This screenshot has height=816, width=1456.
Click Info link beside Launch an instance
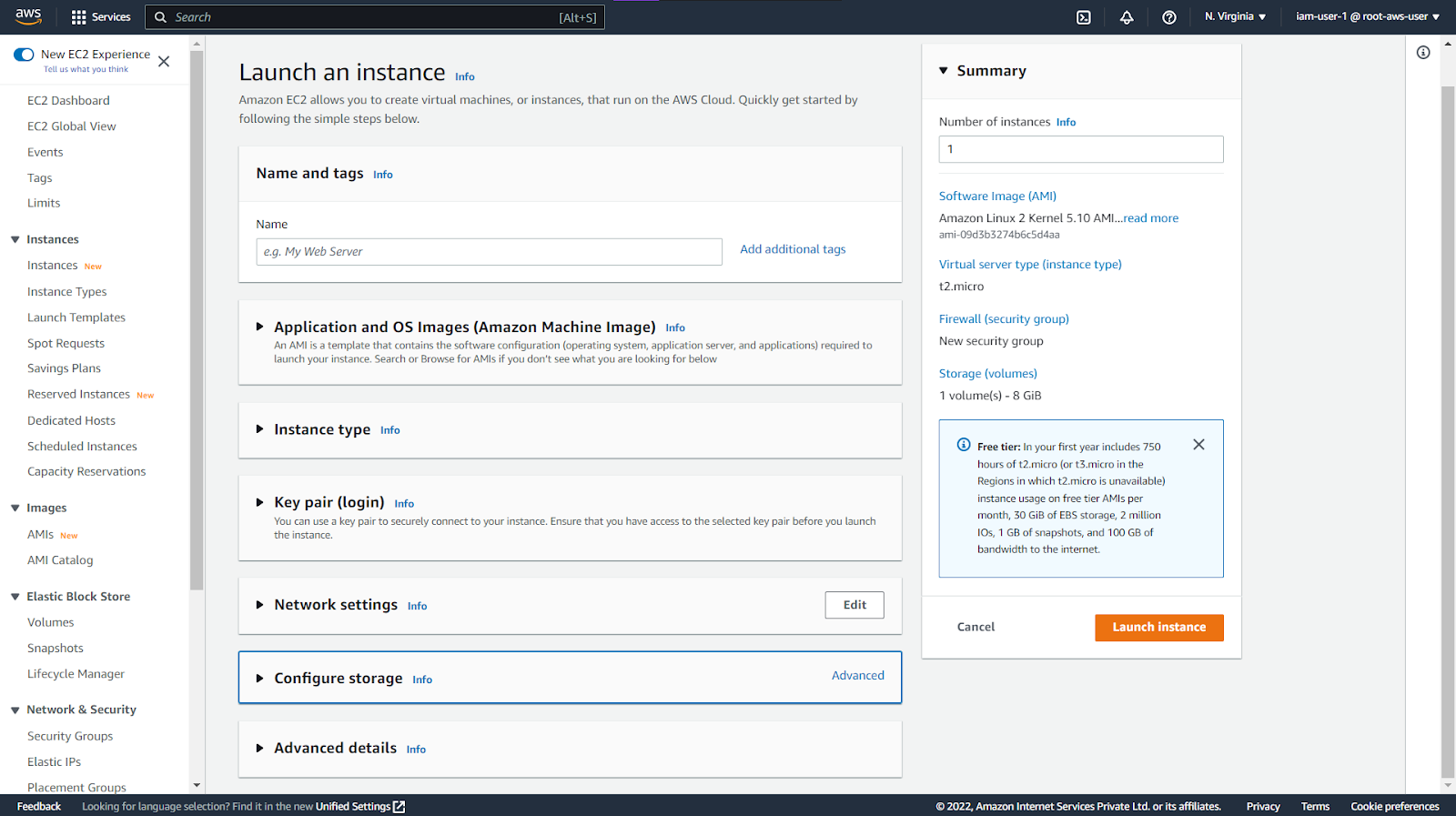click(465, 77)
